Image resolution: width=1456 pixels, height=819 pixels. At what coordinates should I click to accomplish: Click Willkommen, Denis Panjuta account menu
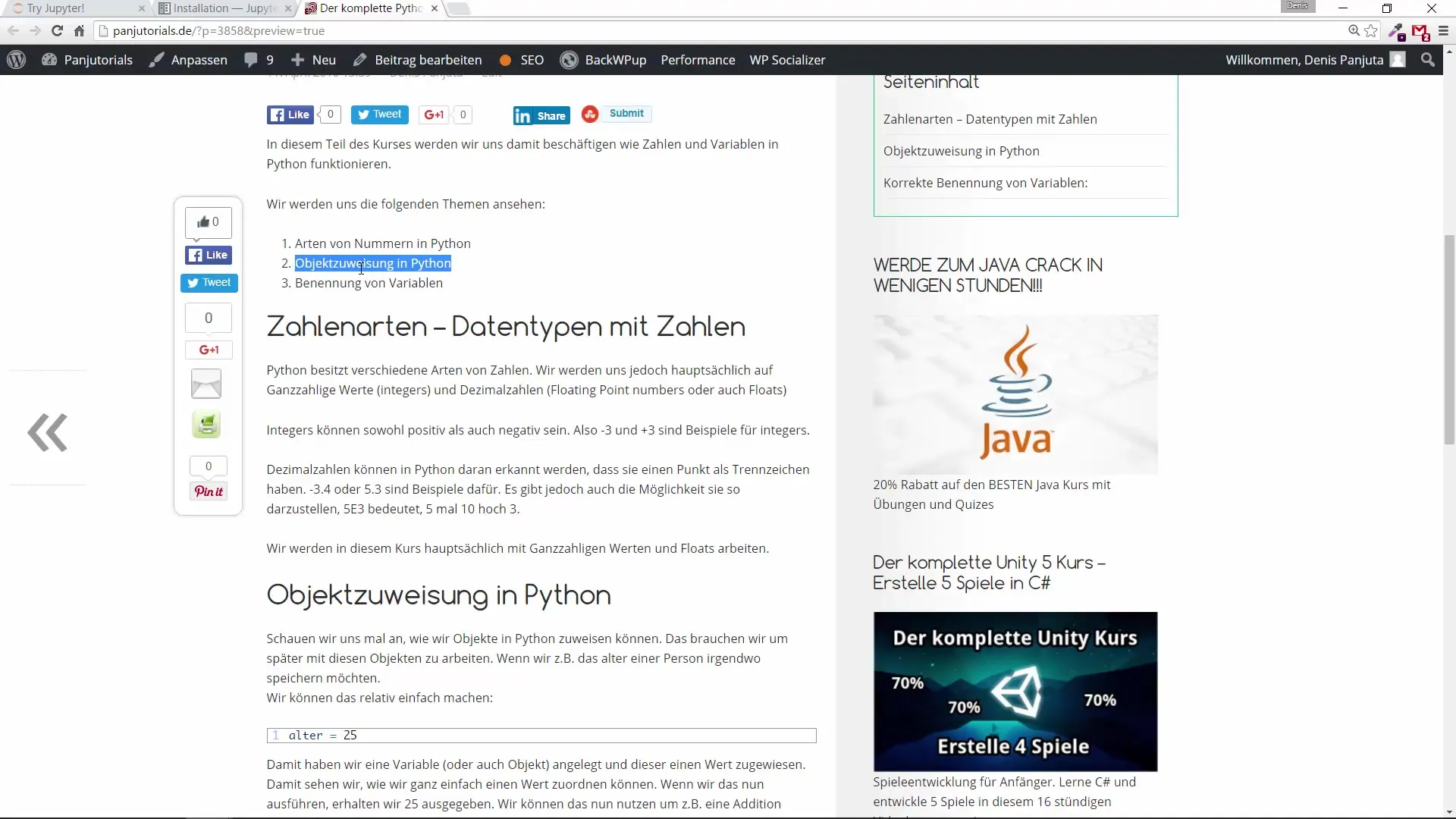[x=1316, y=60]
